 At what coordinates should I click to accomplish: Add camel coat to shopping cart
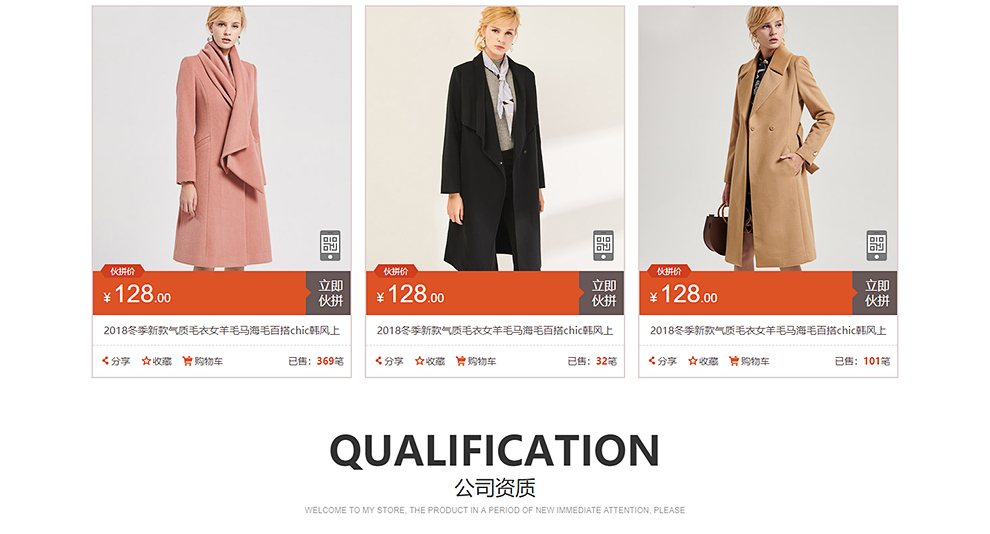[x=749, y=361]
